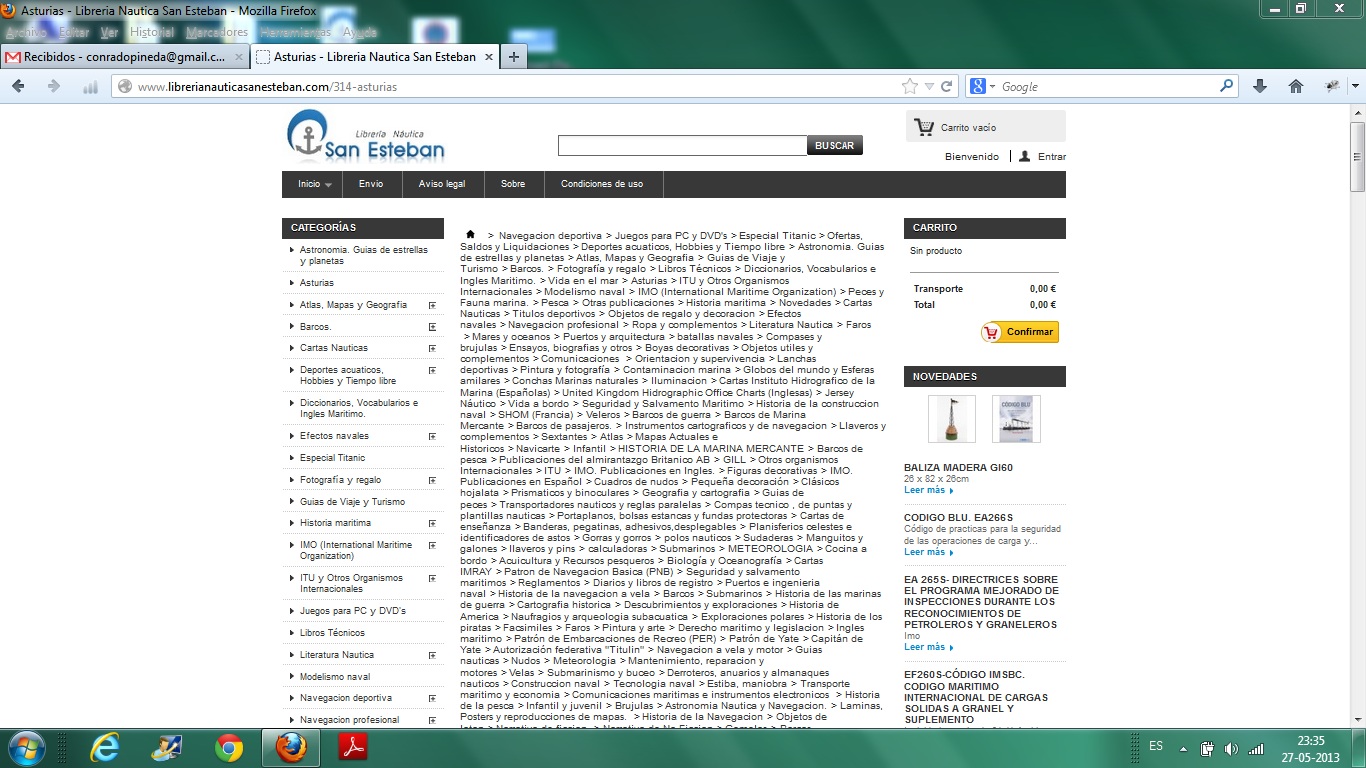The width and height of the screenshot is (1366, 768).
Task: Click the site search text field
Action: (x=682, y=146)
